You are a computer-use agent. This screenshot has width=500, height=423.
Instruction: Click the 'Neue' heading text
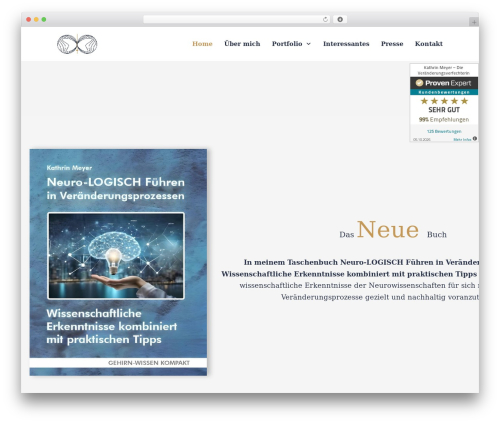coord(388,230)
